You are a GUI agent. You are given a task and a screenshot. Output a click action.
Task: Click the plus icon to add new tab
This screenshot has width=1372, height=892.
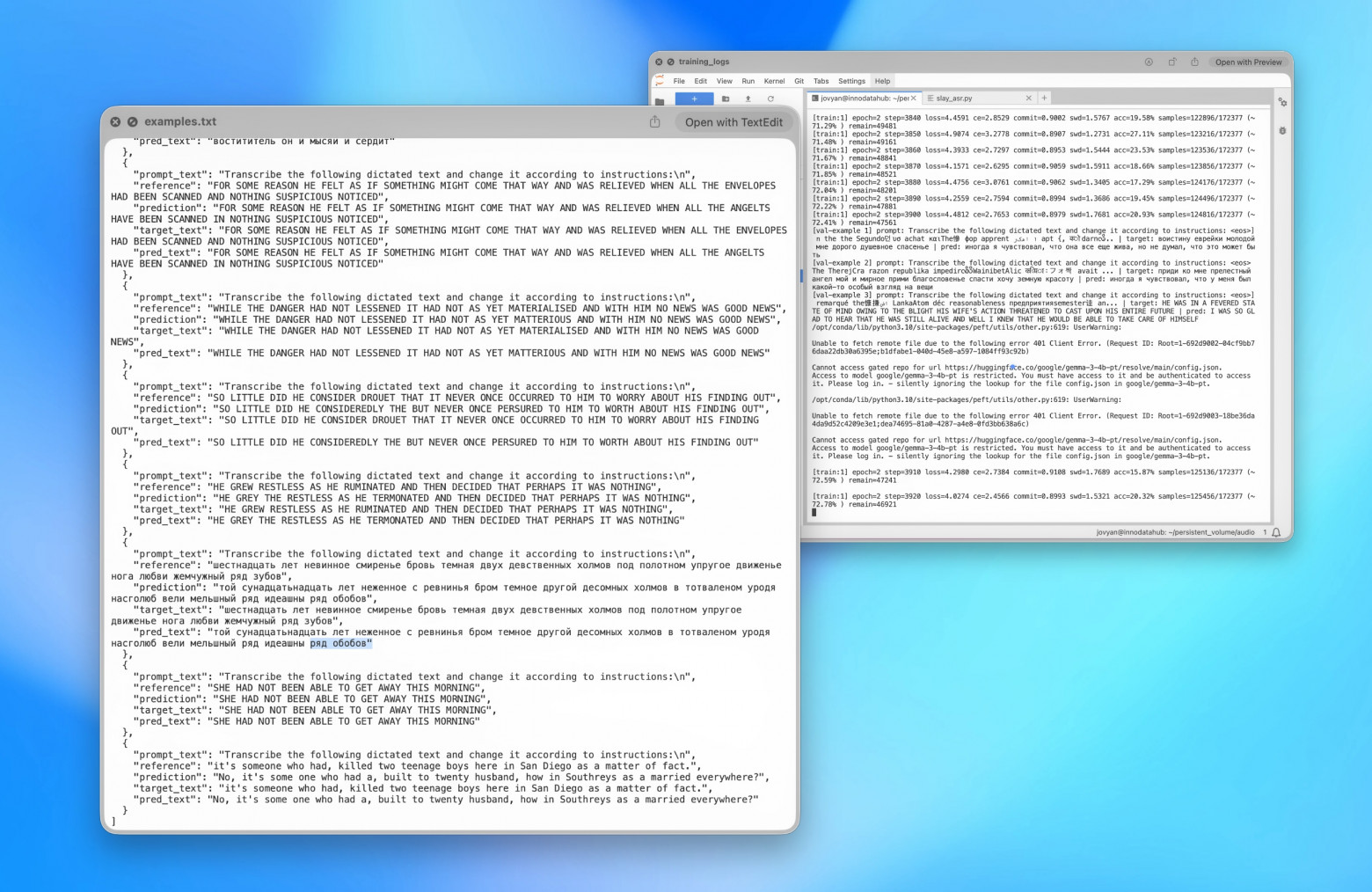pyautogui.click(x=1044, y=99)
